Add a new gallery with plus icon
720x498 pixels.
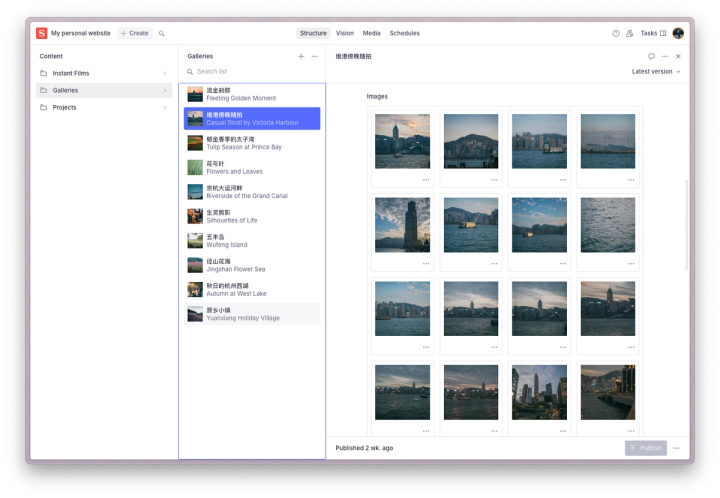point(301,56)
